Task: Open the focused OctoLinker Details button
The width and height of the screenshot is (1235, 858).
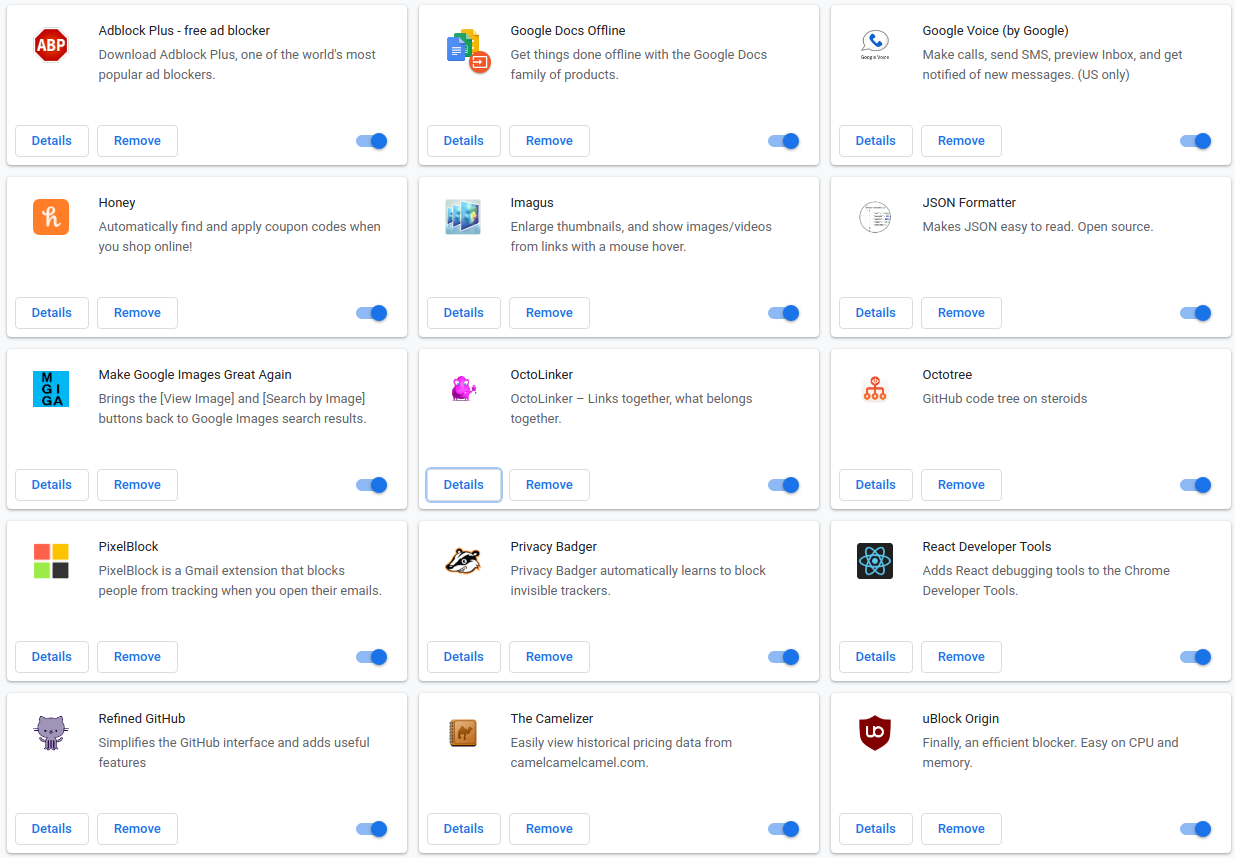Action: pos(464,485)
